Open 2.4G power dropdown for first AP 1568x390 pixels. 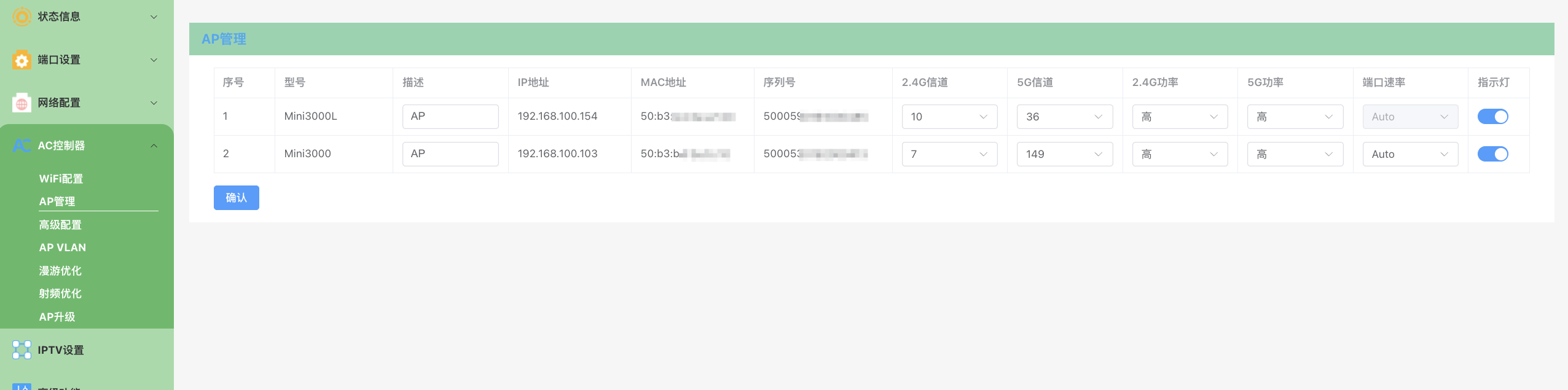(x=1179, y=117)
